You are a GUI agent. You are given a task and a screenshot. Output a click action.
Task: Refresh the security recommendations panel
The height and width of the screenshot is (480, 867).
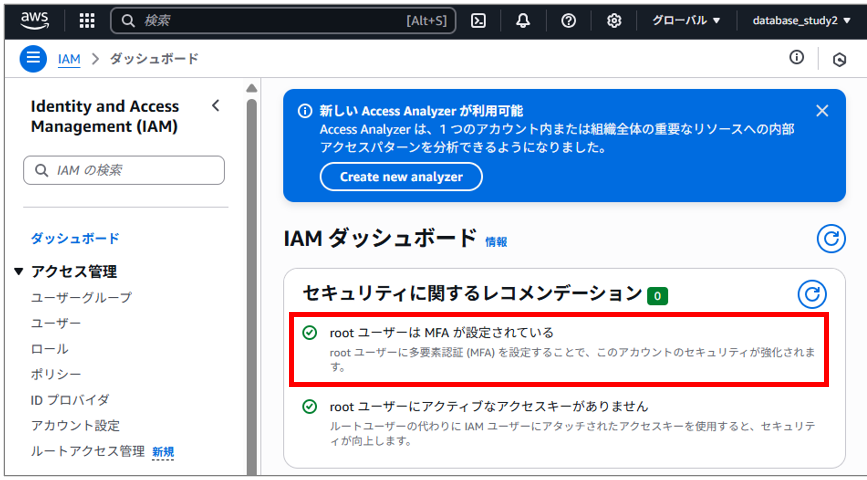click(x=812, y=294)
